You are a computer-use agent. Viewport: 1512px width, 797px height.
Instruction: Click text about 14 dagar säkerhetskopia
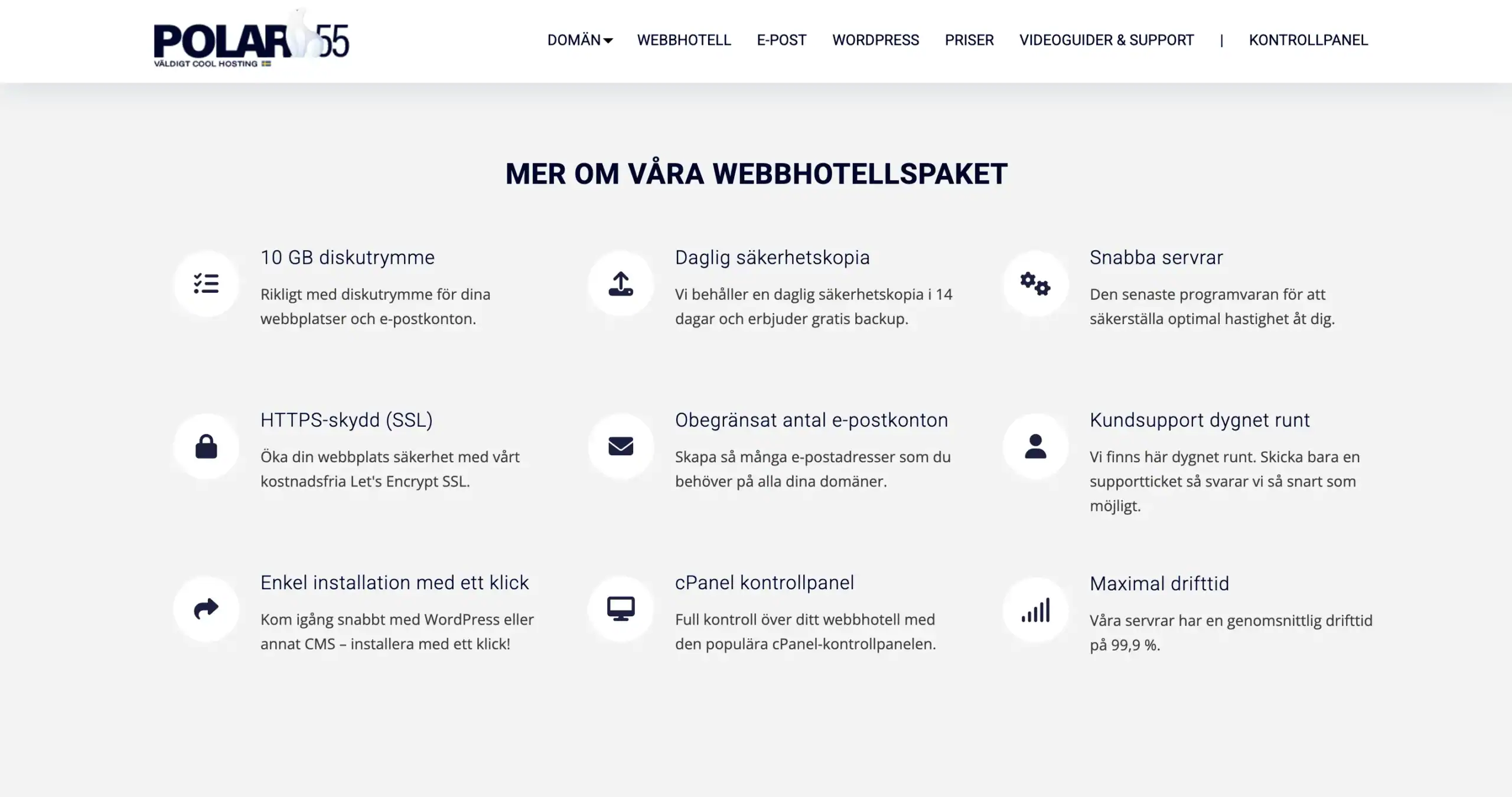[814, 306]
